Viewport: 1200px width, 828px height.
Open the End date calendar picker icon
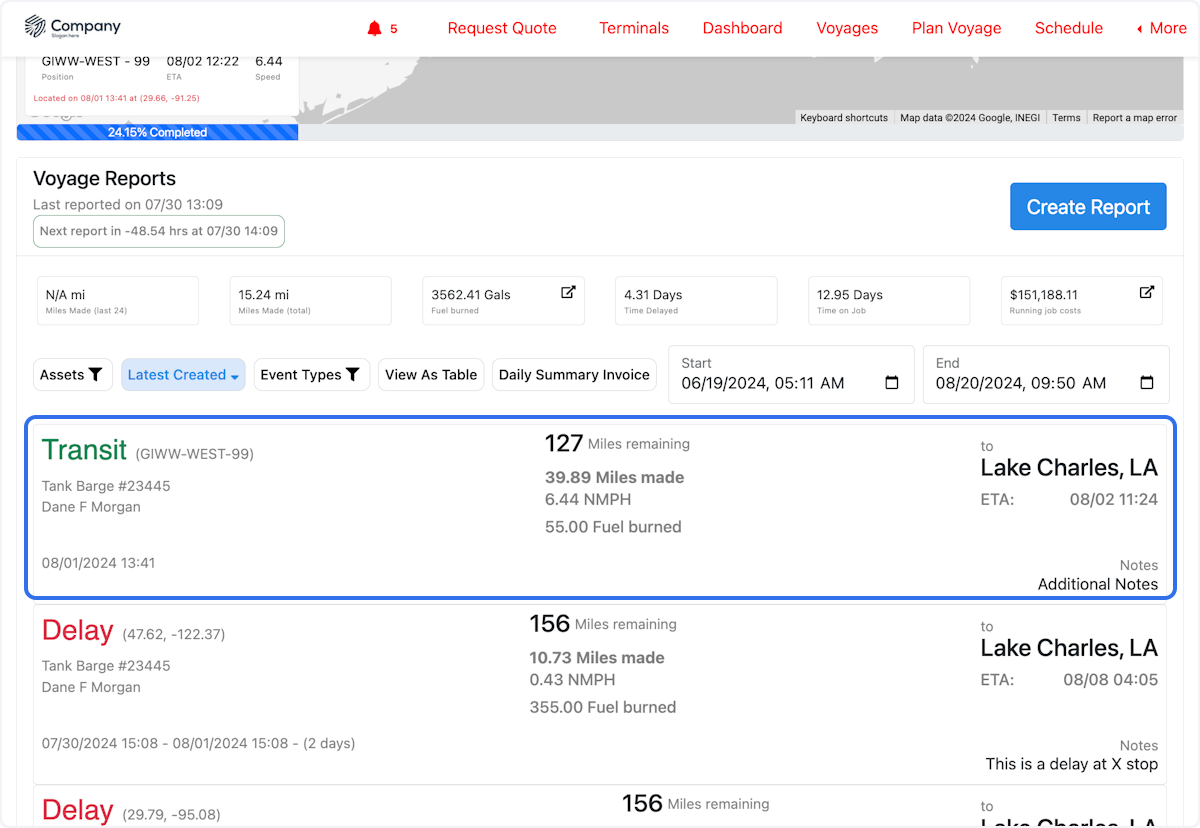pyautogui.click(x=1147, y=383)
